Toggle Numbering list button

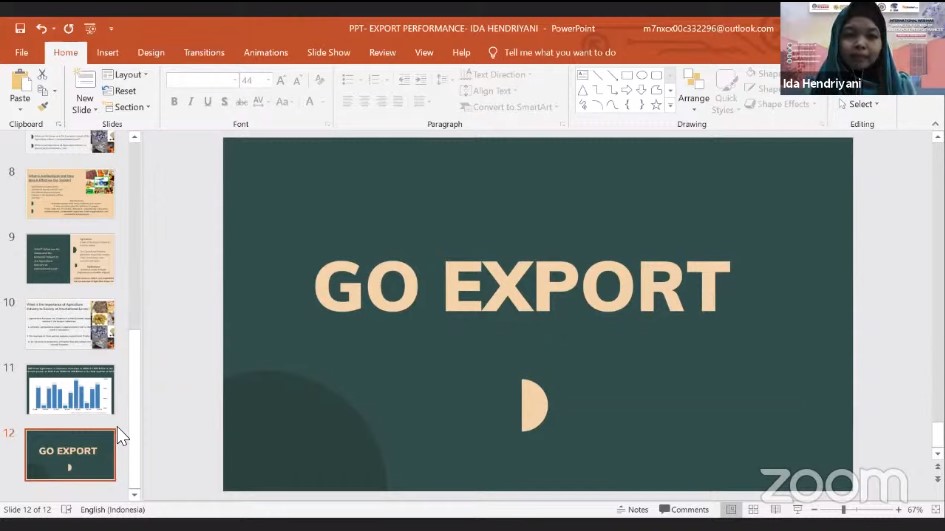(x=374, y=80)
